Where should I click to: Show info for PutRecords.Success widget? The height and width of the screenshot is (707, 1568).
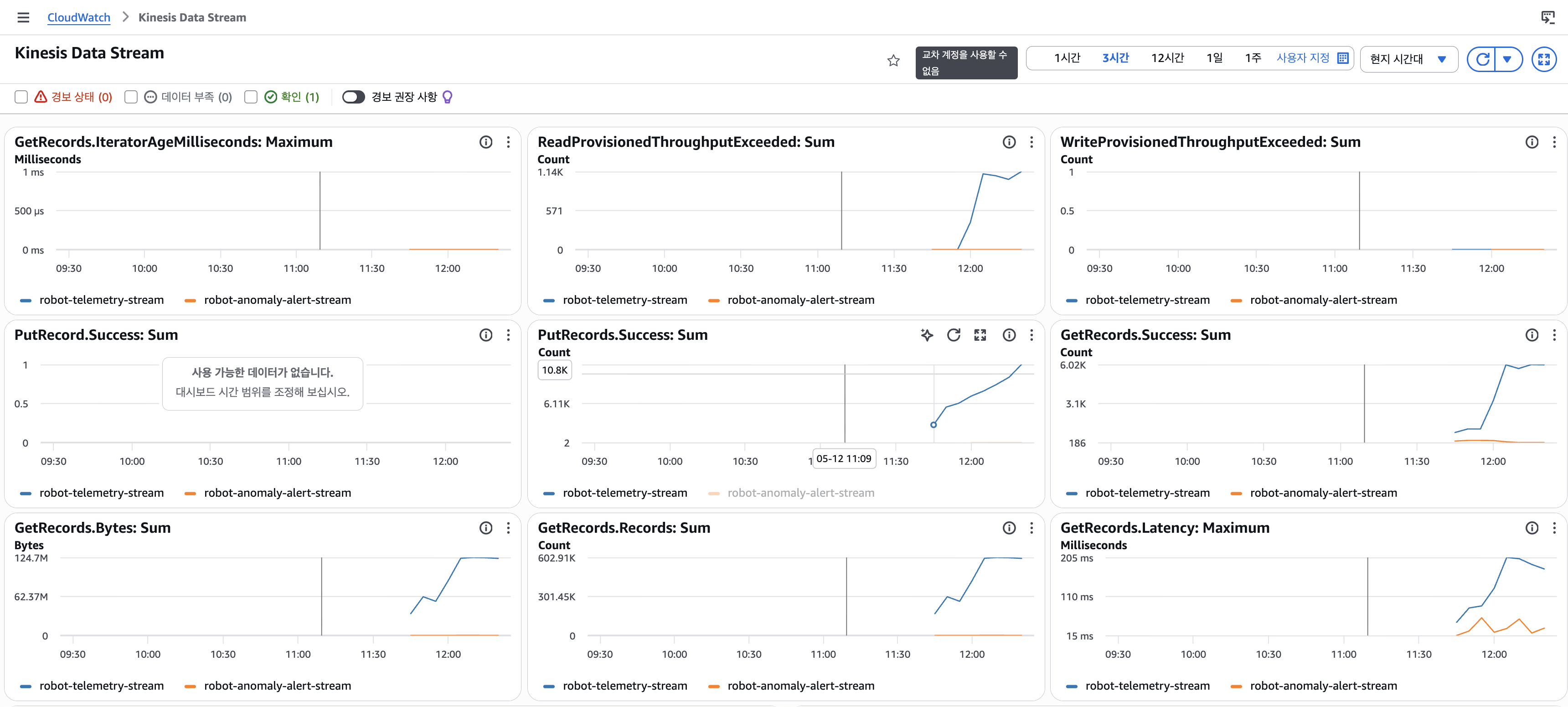pyautogui.click(x=1009, y=336)
